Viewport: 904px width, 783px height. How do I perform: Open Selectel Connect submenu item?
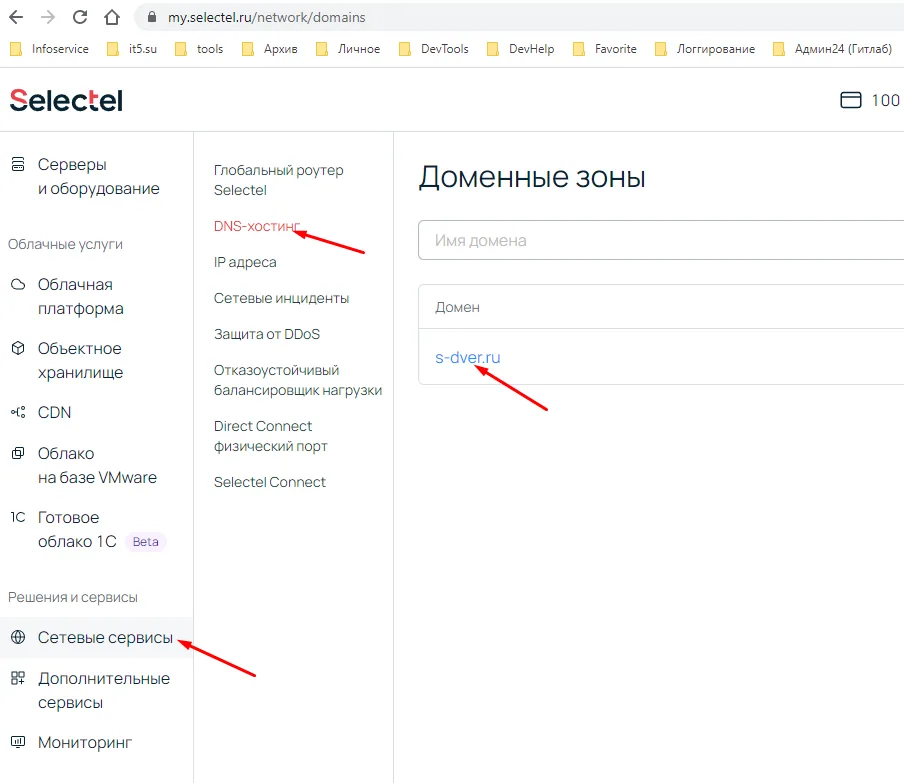pos(270,482)
